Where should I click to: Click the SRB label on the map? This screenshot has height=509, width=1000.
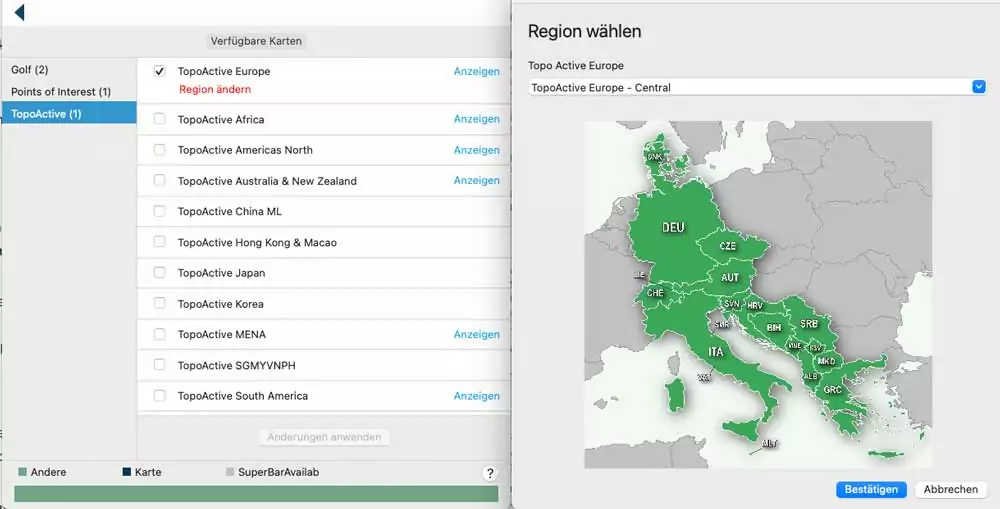coord(809,323)
